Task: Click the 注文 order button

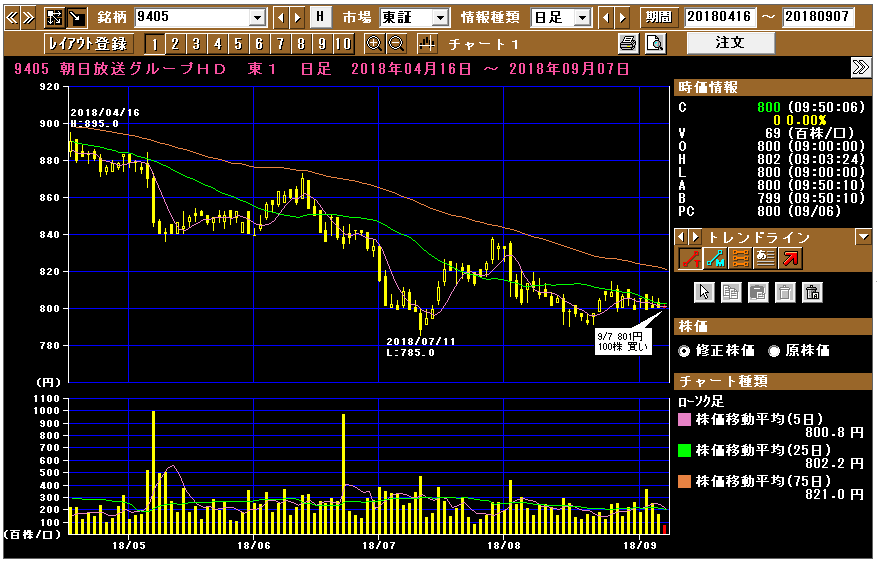Action: (730, 43)
